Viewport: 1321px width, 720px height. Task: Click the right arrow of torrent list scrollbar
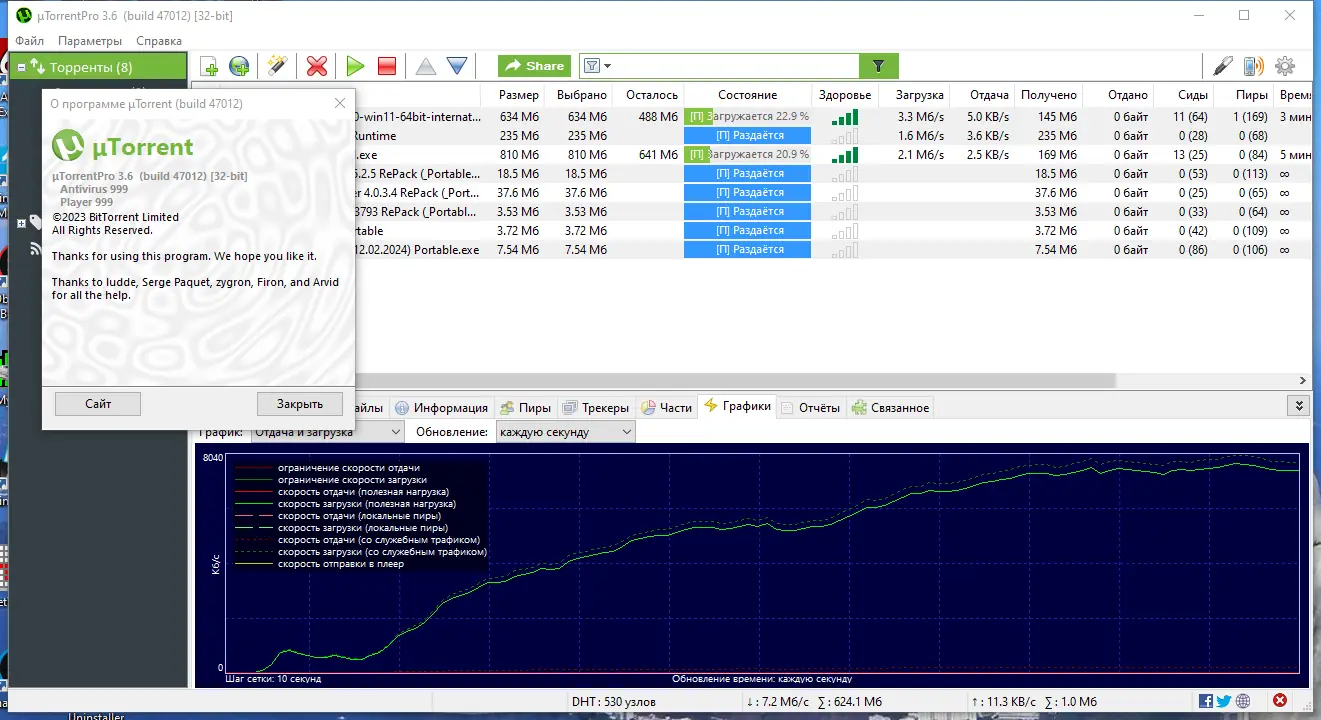[1303, 381]
